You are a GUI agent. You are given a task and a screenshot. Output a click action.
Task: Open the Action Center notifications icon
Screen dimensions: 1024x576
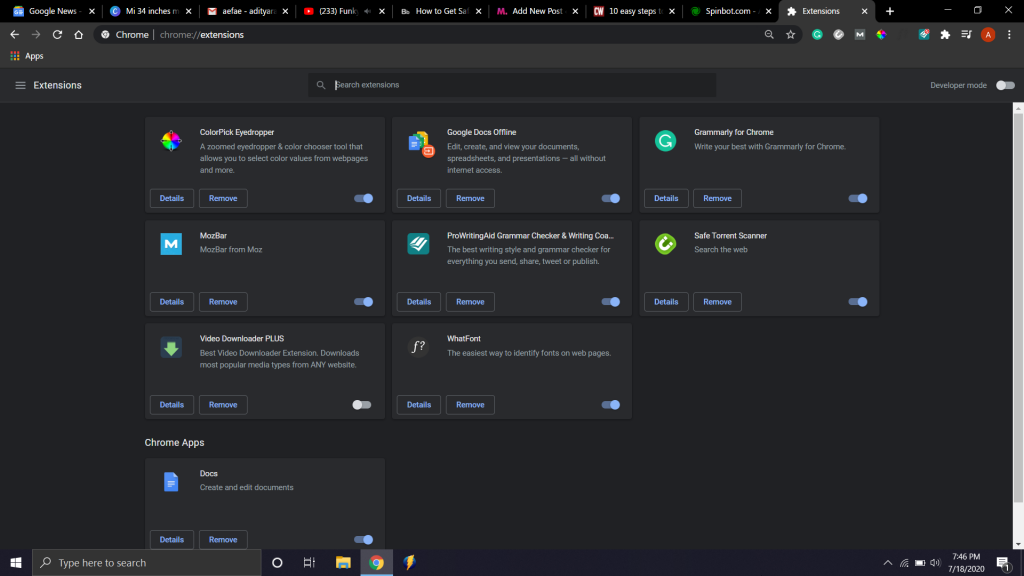coord(1004,562)
